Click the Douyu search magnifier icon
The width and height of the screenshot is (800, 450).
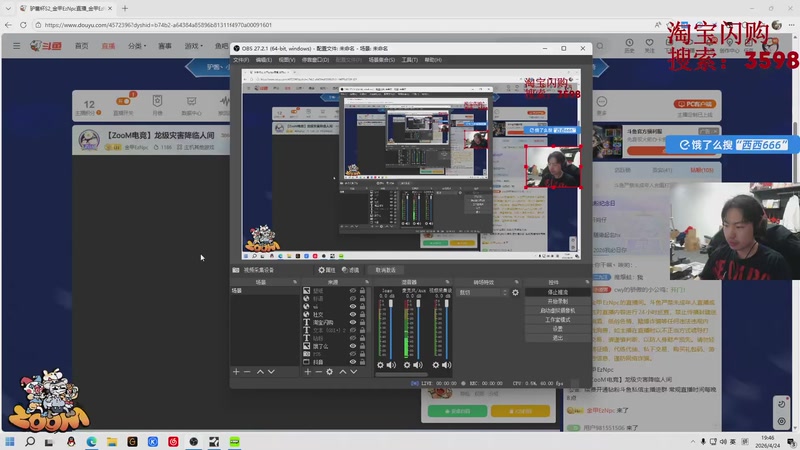tap(600, 46)
